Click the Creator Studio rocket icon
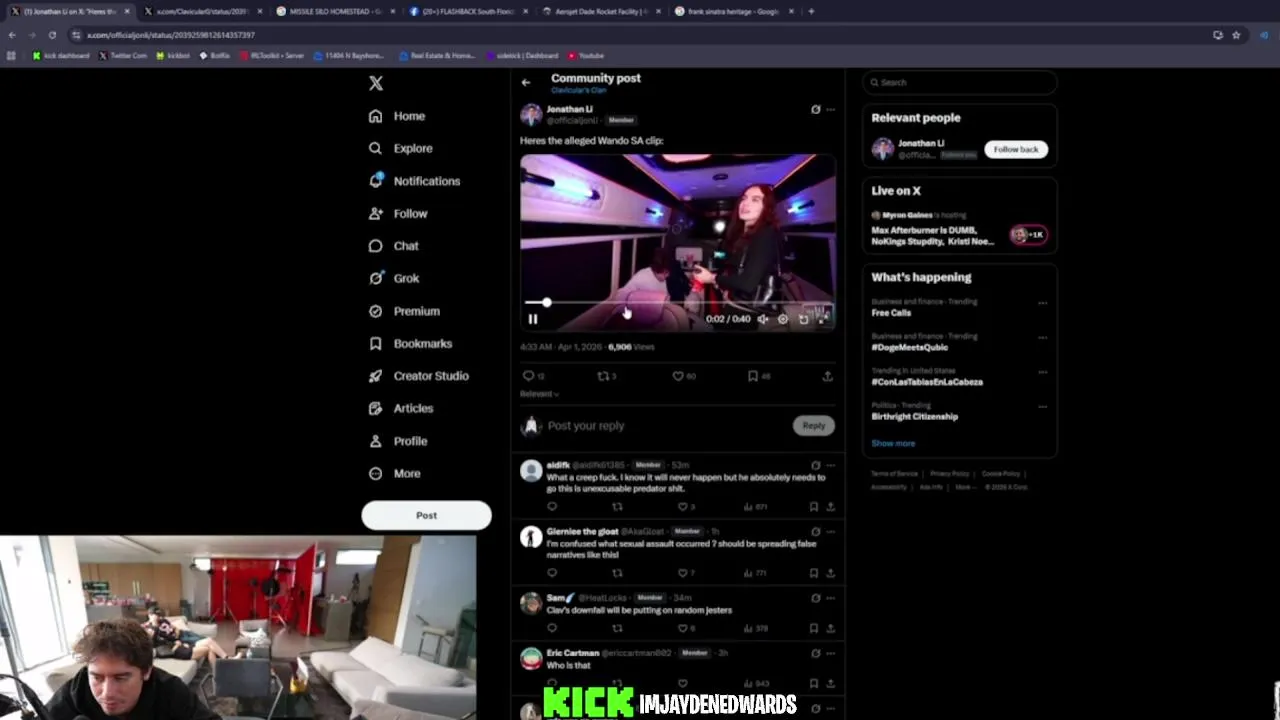The image size is (1280, 720). [375, 376]
